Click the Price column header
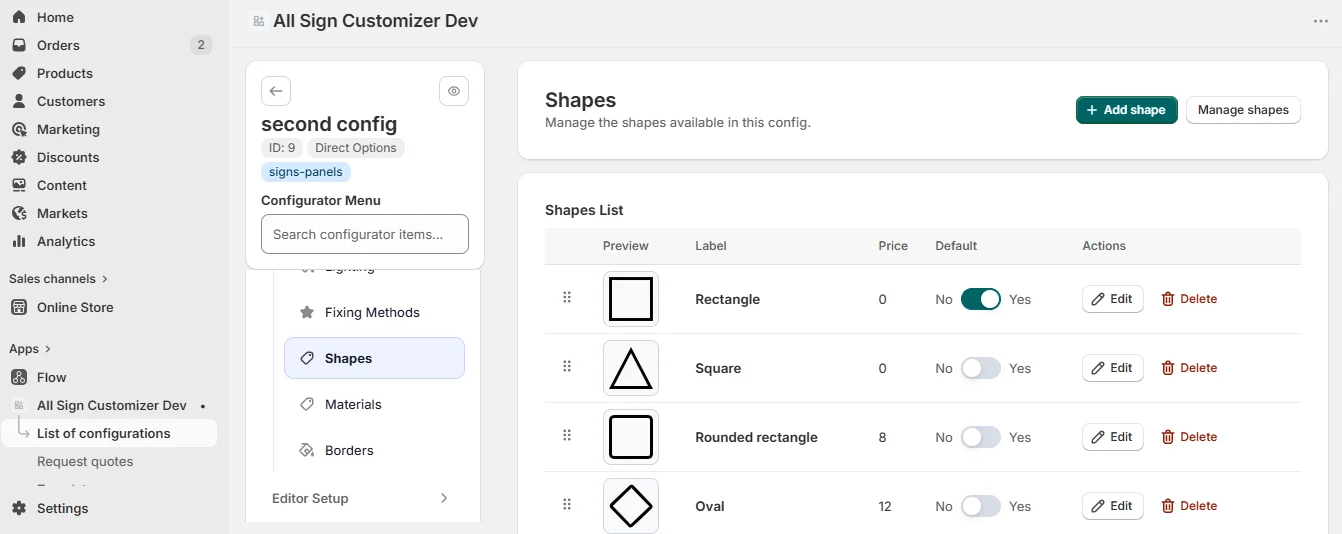 pos(893,246)
